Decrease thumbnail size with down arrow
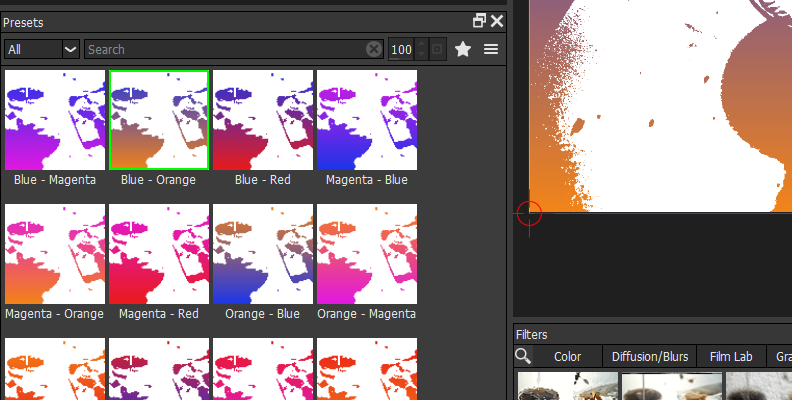The height and width of the screenshot is (400, 792). (421, 55)
